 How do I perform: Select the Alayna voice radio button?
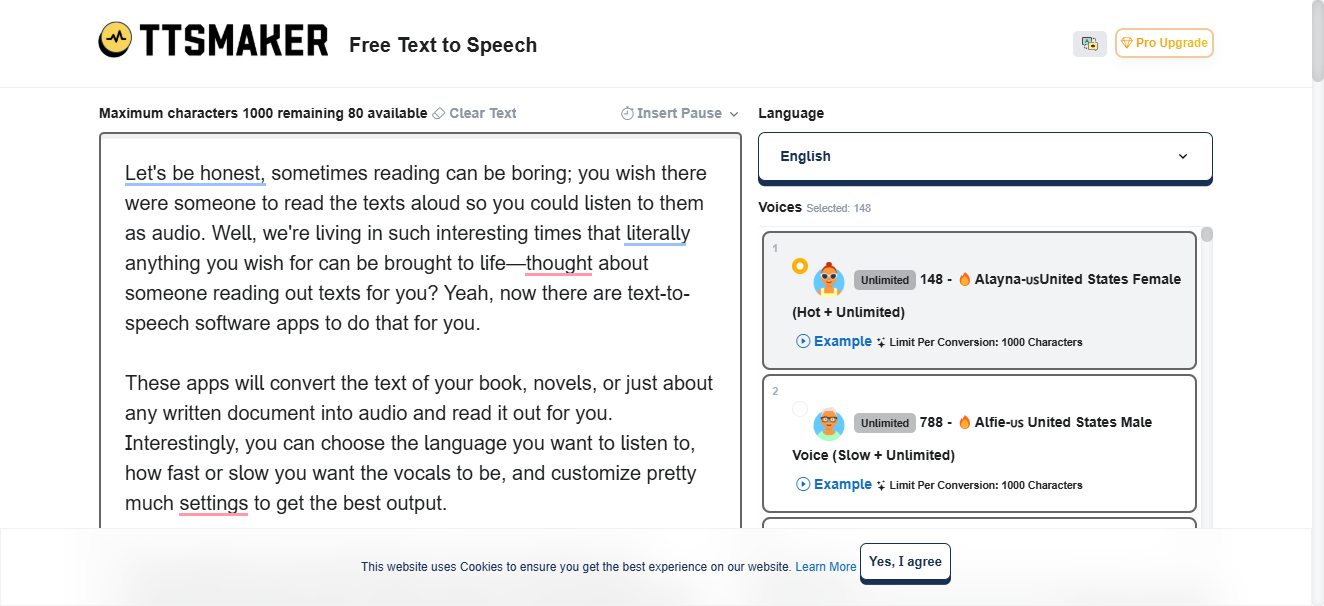click(x=800, y=266)
